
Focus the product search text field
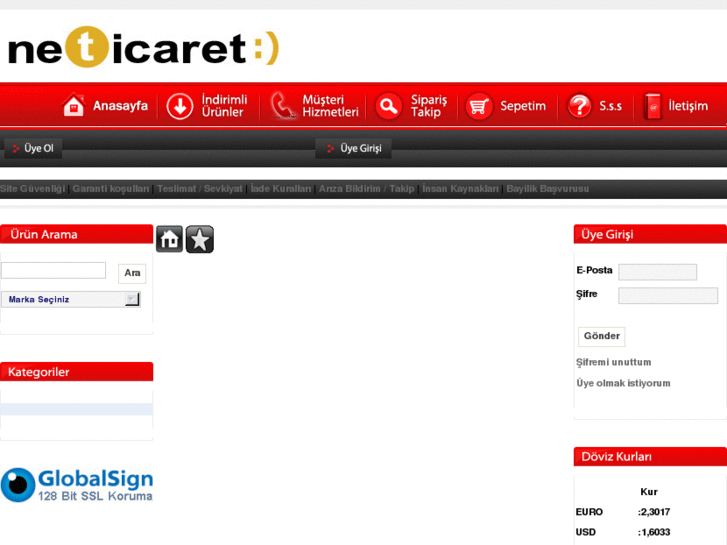pyautogui.click(x=53, y=270)
